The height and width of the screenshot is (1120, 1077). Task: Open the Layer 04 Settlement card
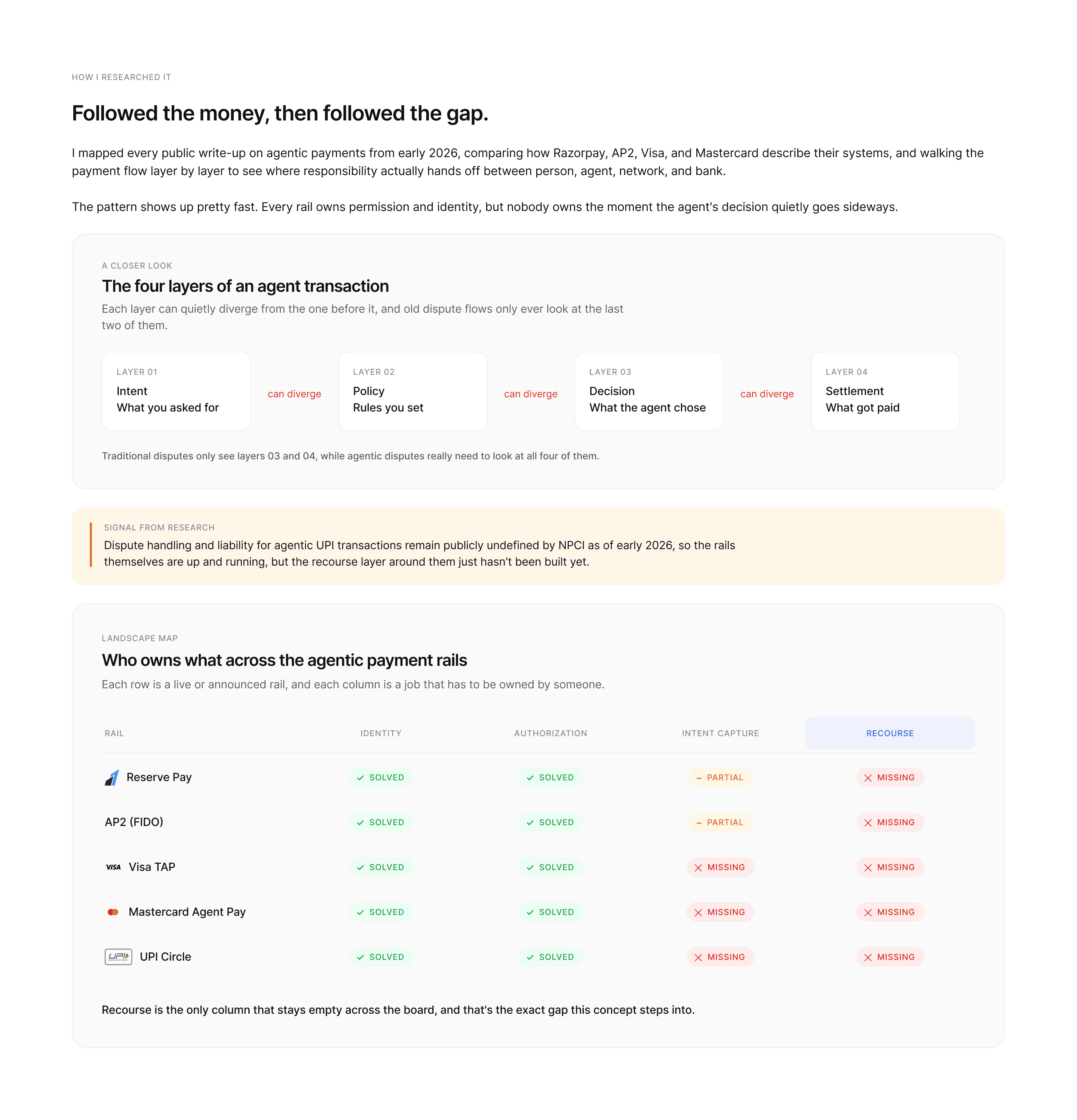click(x=885, y=391)
